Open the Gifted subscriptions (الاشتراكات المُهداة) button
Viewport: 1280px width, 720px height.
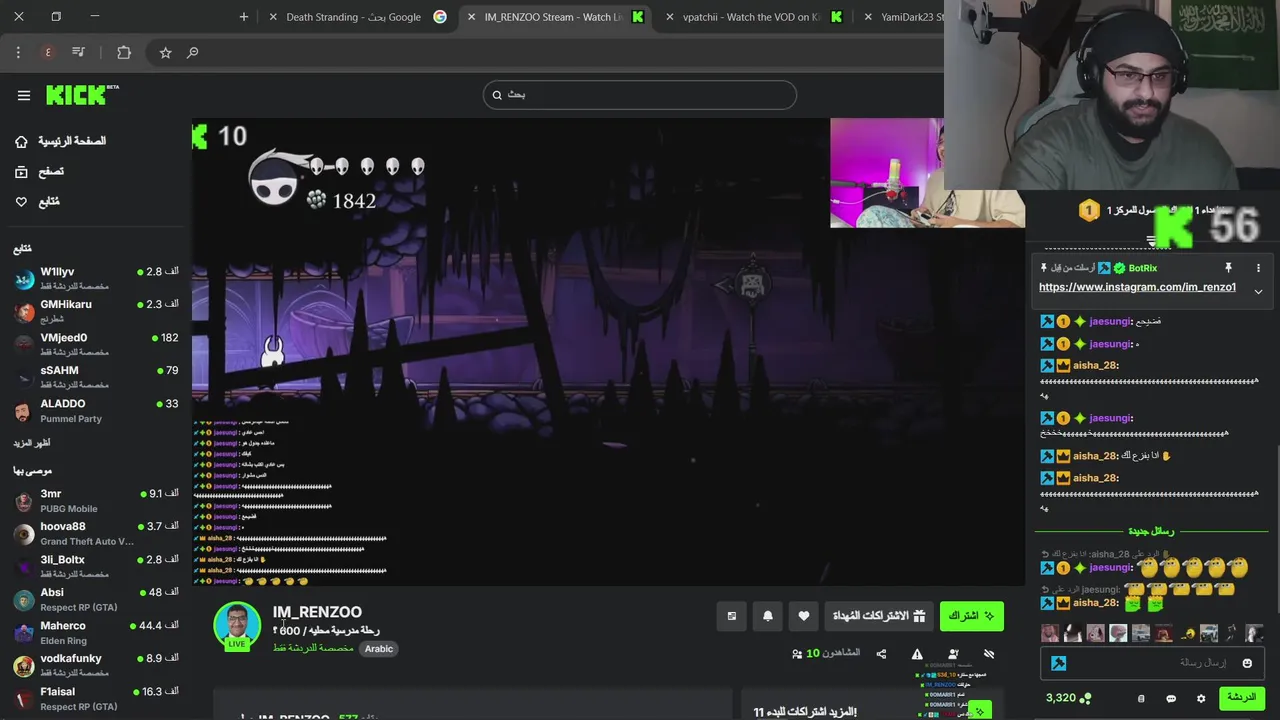click(880, 616)
